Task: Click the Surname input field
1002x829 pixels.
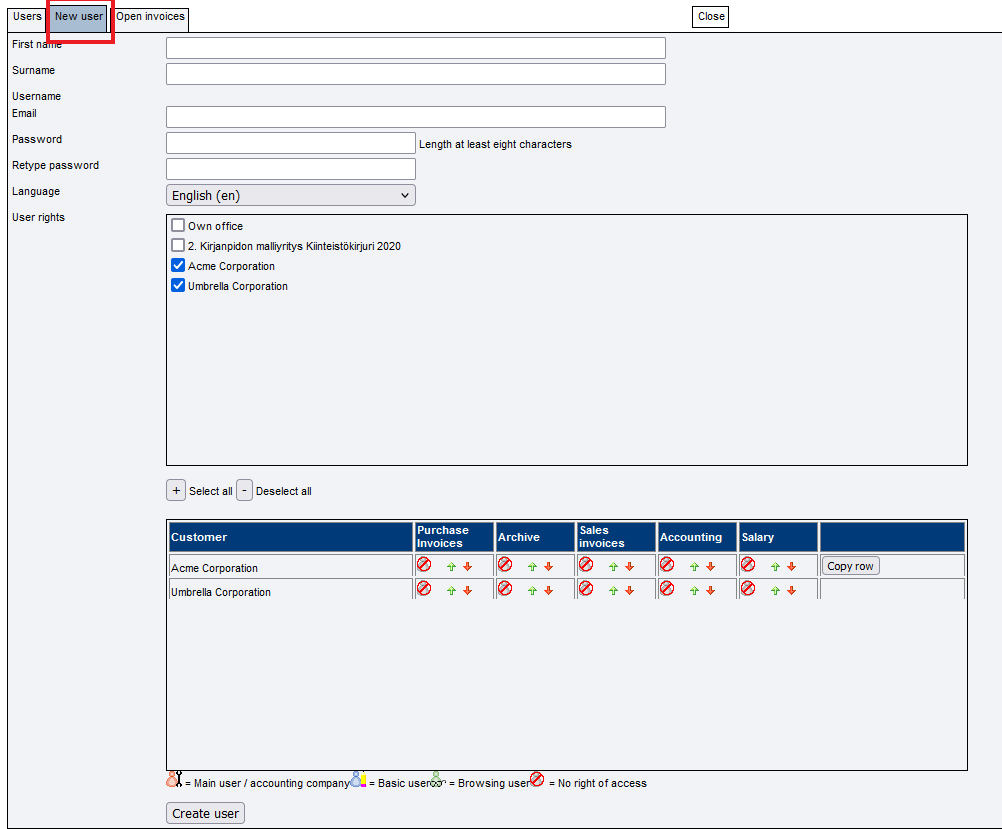Action: (x=416, y=74)
